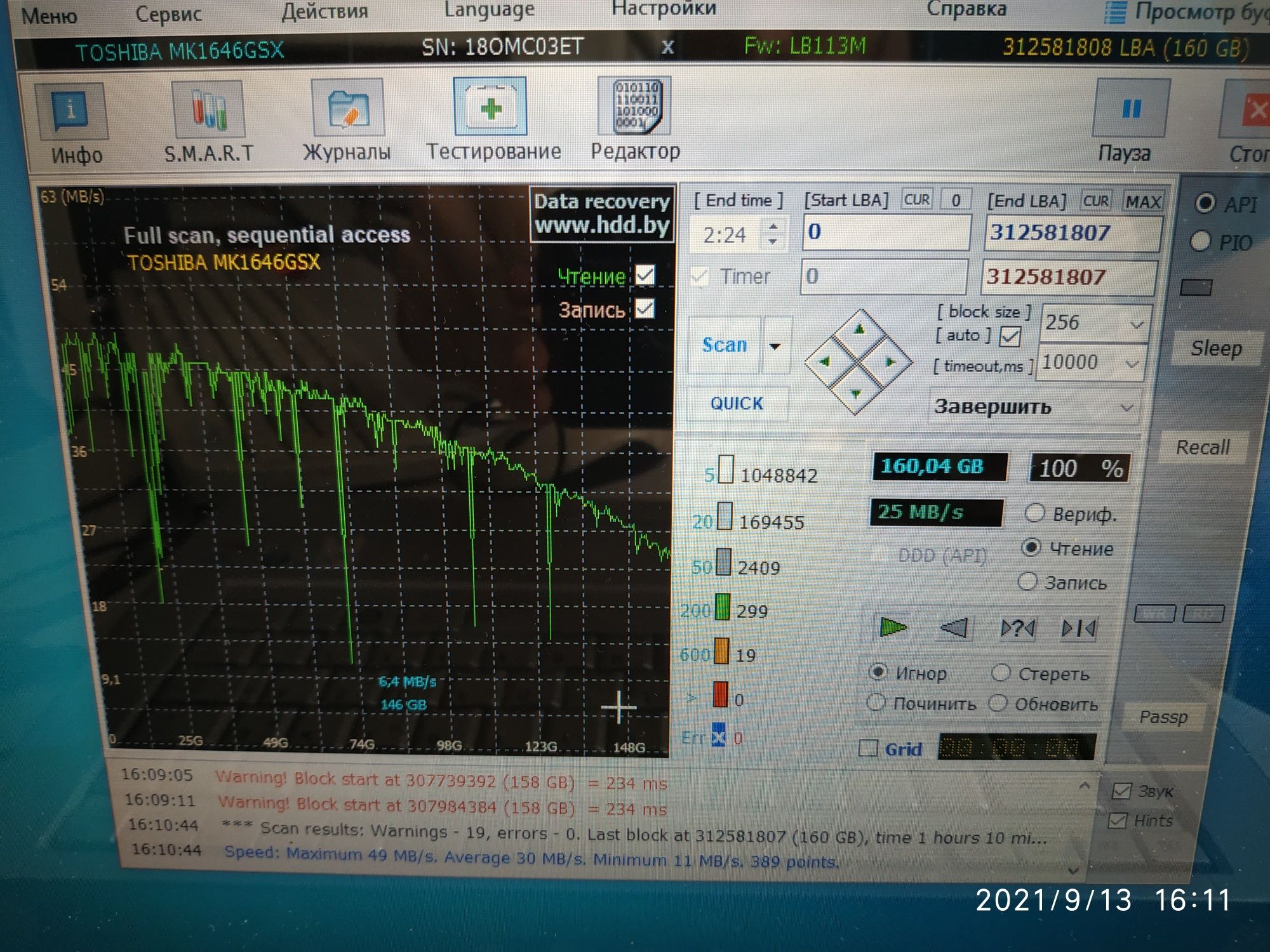Open the Инфо drive information icon

click(x=72, y=113)
